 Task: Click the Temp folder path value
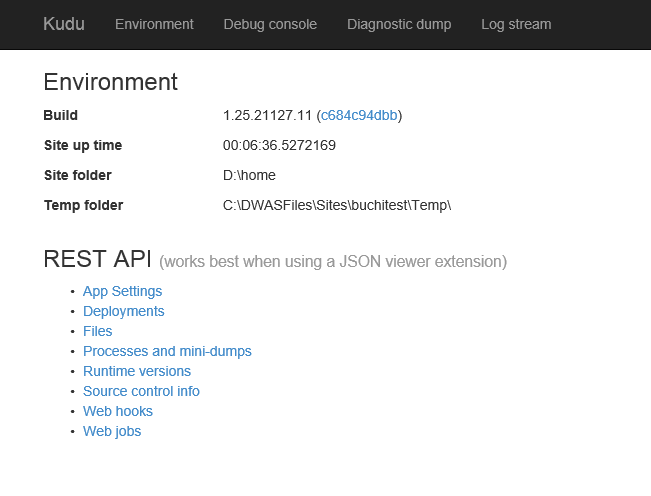[x=337, y=205]
